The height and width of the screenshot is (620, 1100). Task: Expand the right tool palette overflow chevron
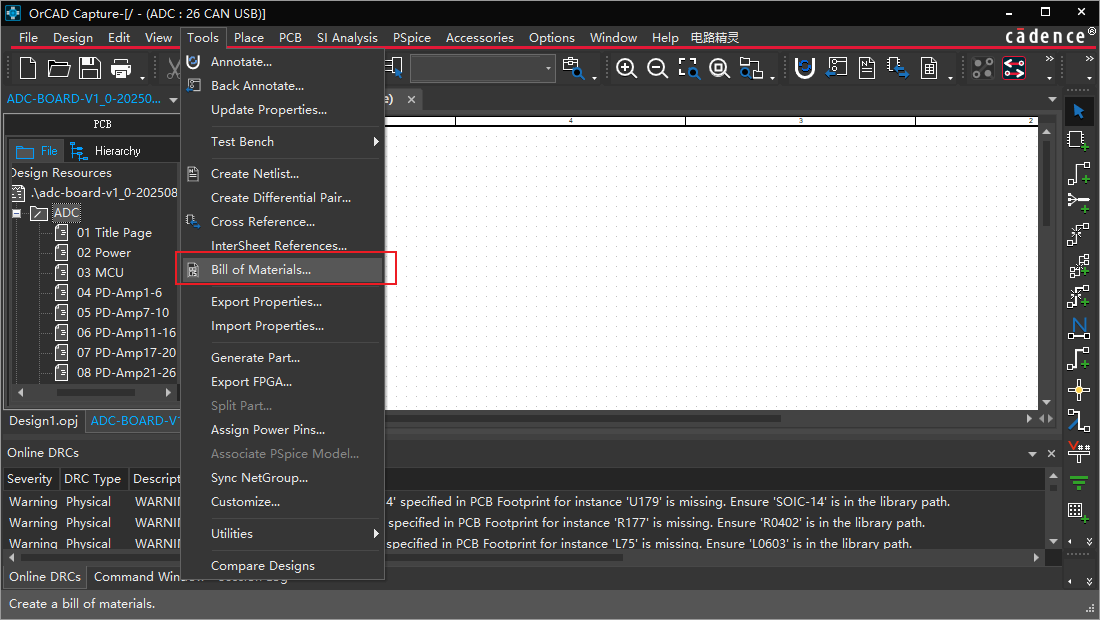pyautogui.click(x=1089, y=541)
